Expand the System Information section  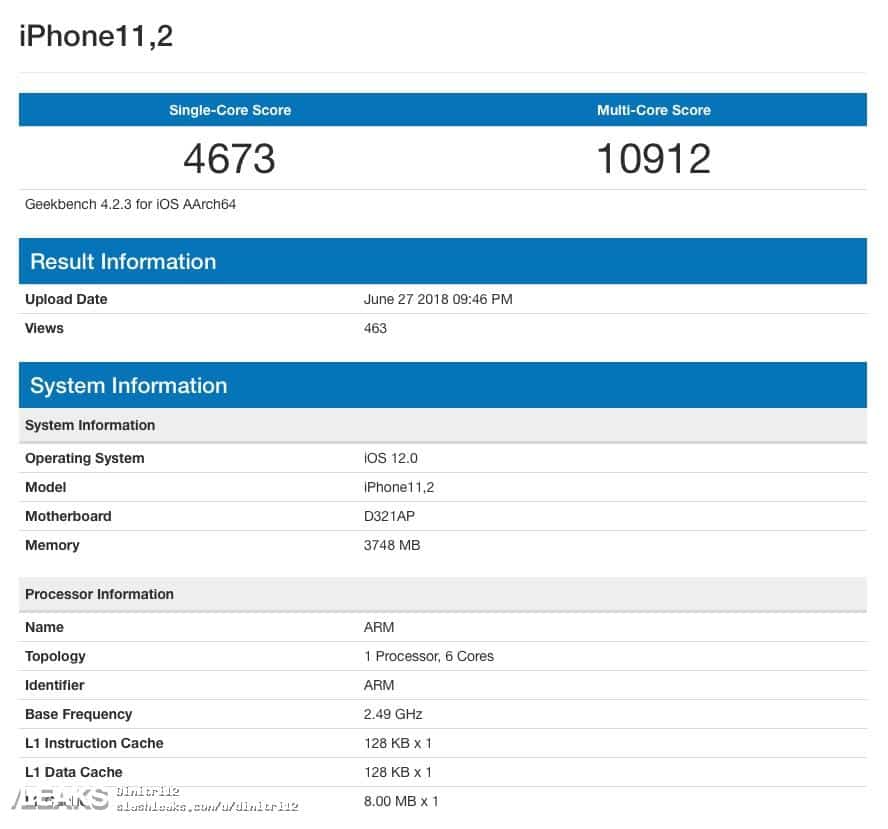click(128, 385)
